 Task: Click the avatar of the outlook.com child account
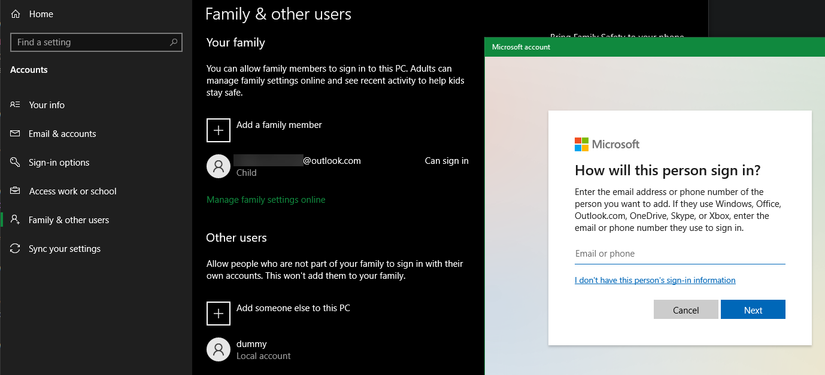pyautogui.click(x=218, y=166)
